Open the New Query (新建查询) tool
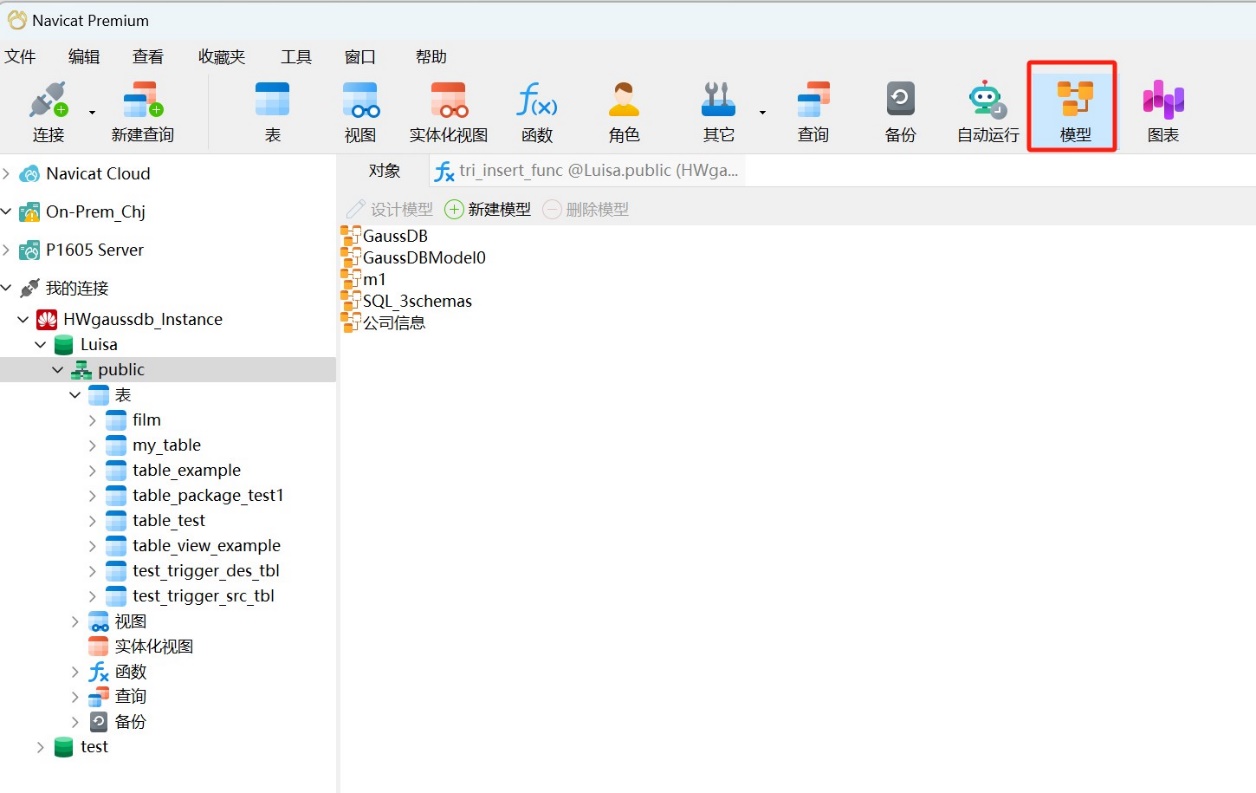Screen dimensions: 1256x793 click(x=142, y=111)
